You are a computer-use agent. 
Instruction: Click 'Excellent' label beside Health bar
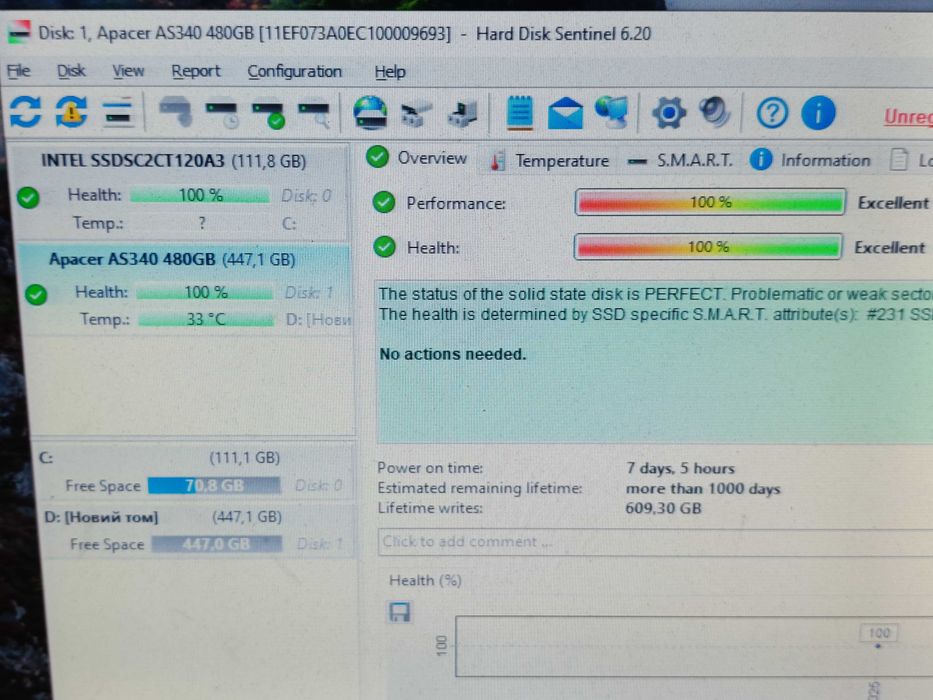point(890,248)
